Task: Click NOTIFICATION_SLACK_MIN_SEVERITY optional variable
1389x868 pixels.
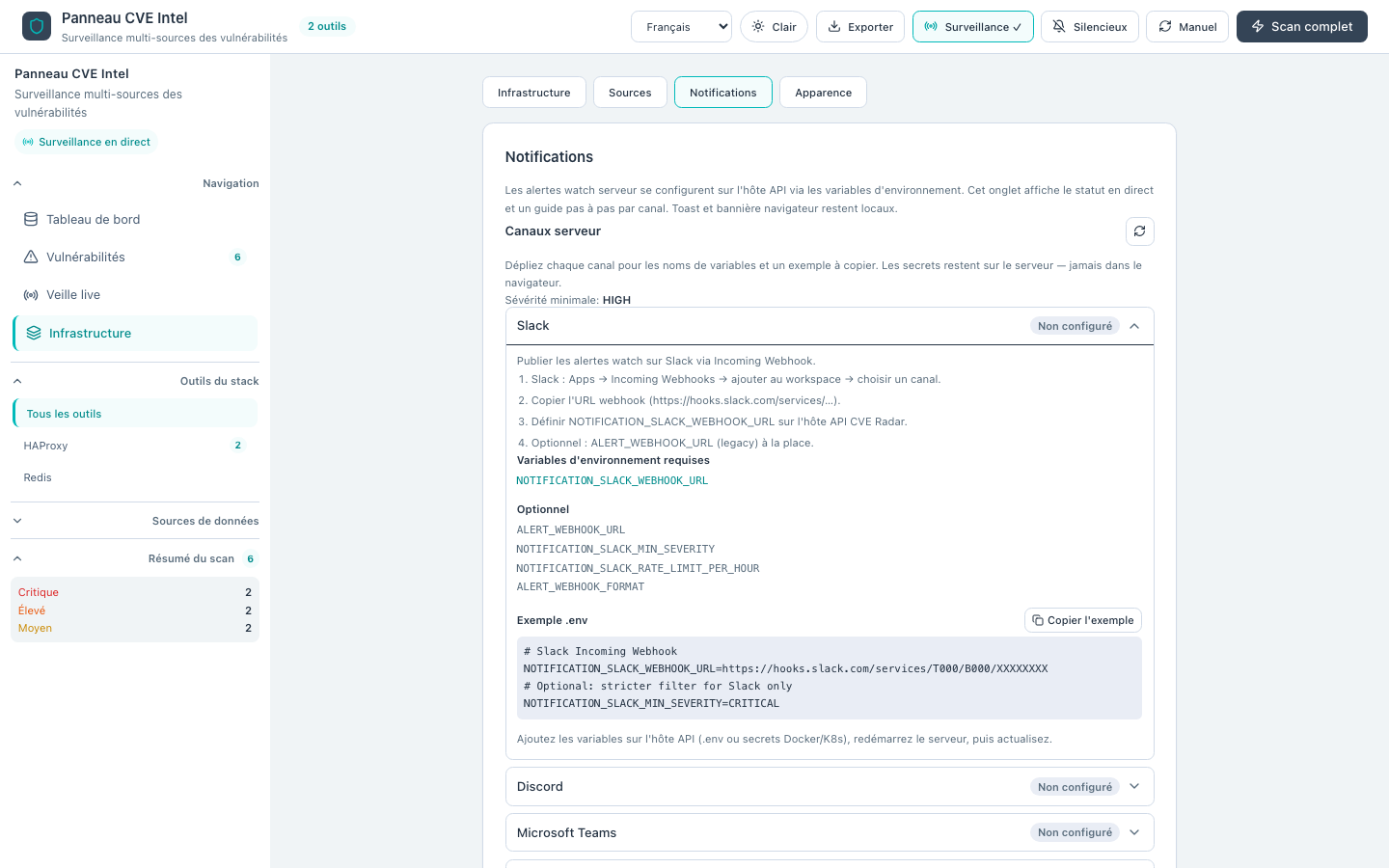Action: [615, 549]
